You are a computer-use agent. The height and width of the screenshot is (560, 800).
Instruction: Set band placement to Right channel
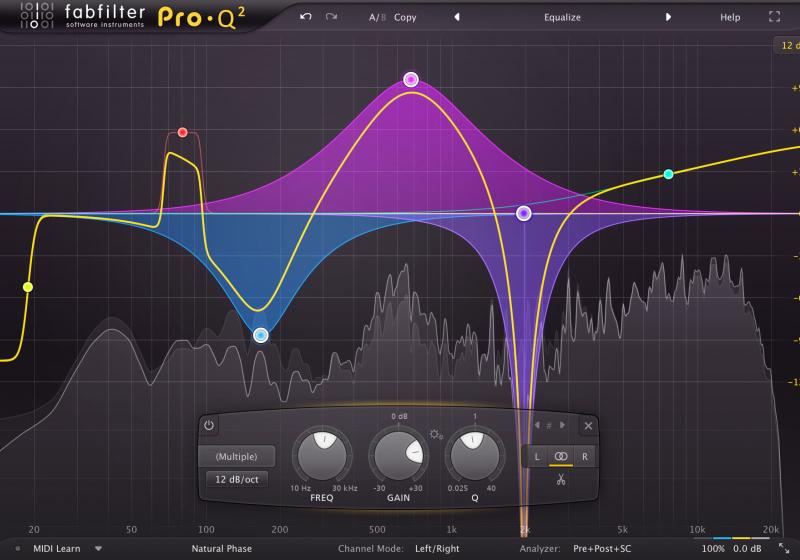(x=585, y=456)
